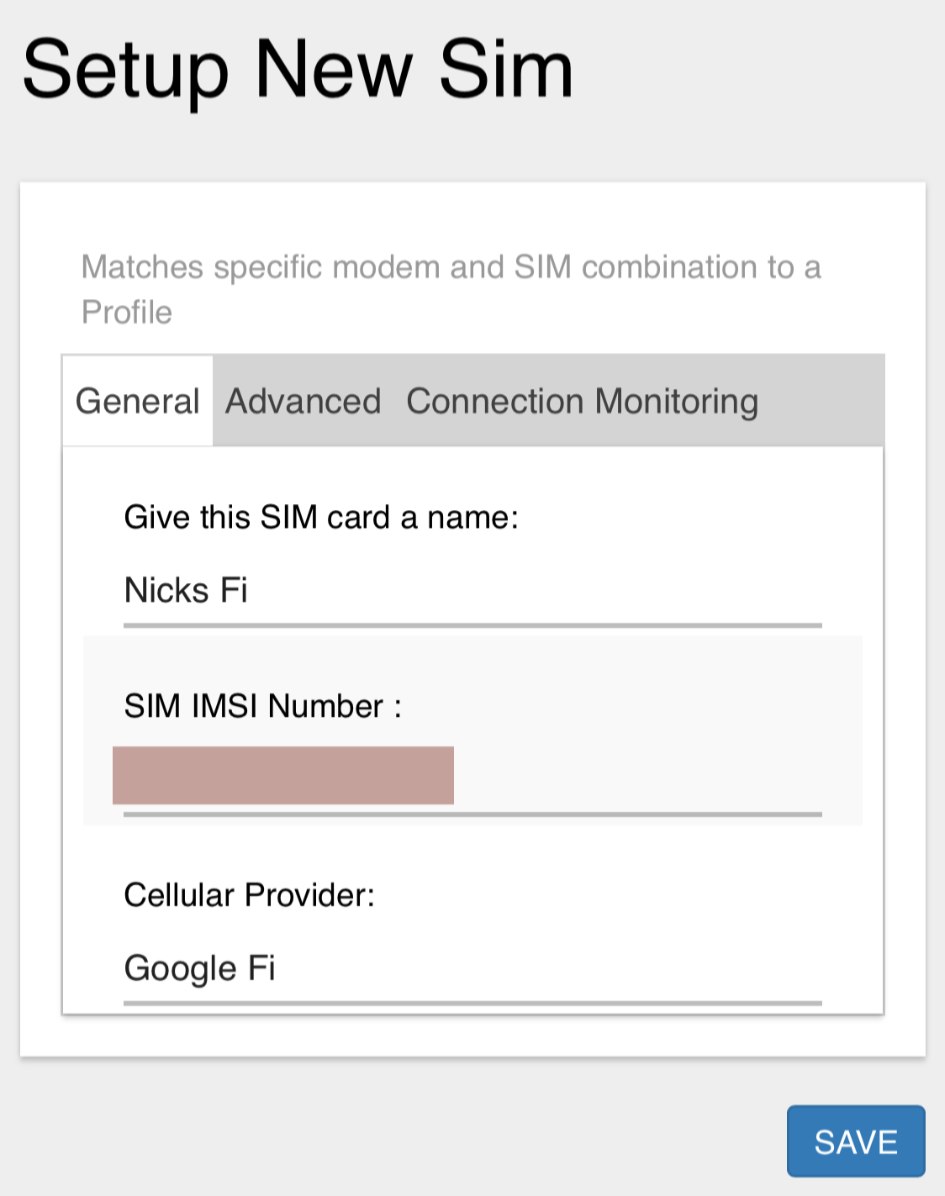Switch to the Advanced tab
Image resolution: width=945 pixels, height=1196 pixels.
click(x=302, y=401)
